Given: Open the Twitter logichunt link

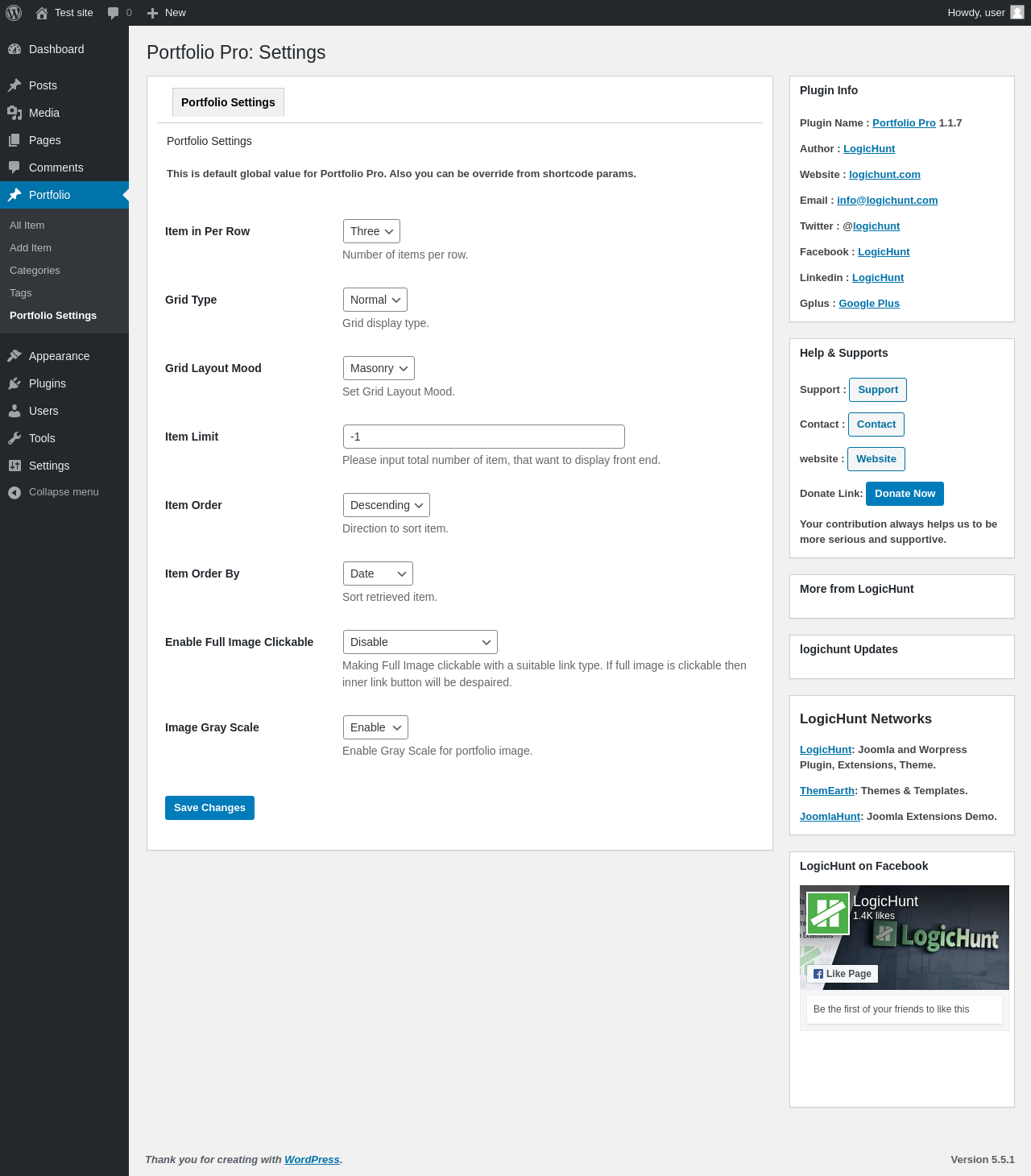Looking at the screenshot, I should click(x=876, y=226).
